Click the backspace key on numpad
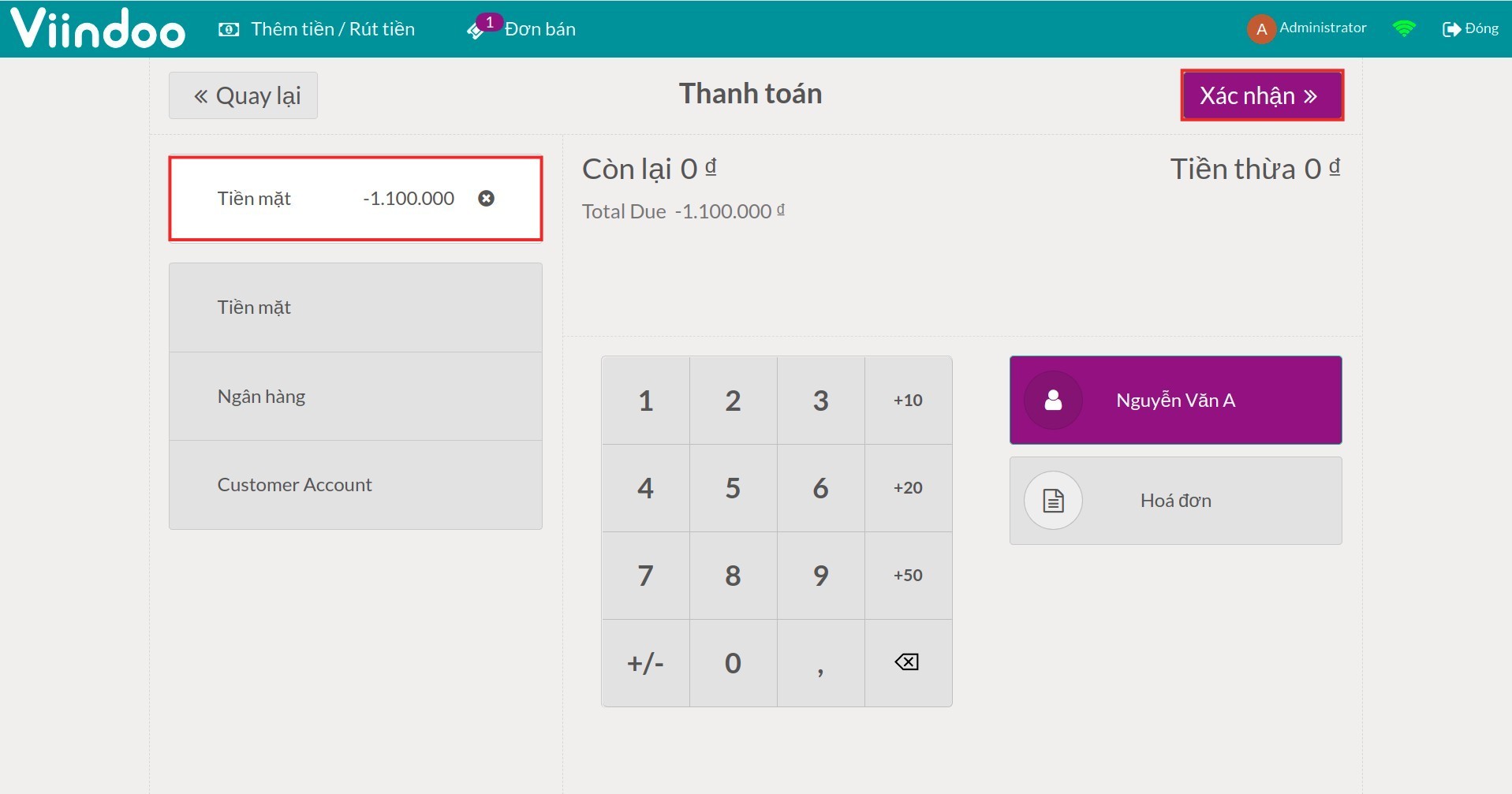This screenshot has height=794, width=1512. coord(907,662)
